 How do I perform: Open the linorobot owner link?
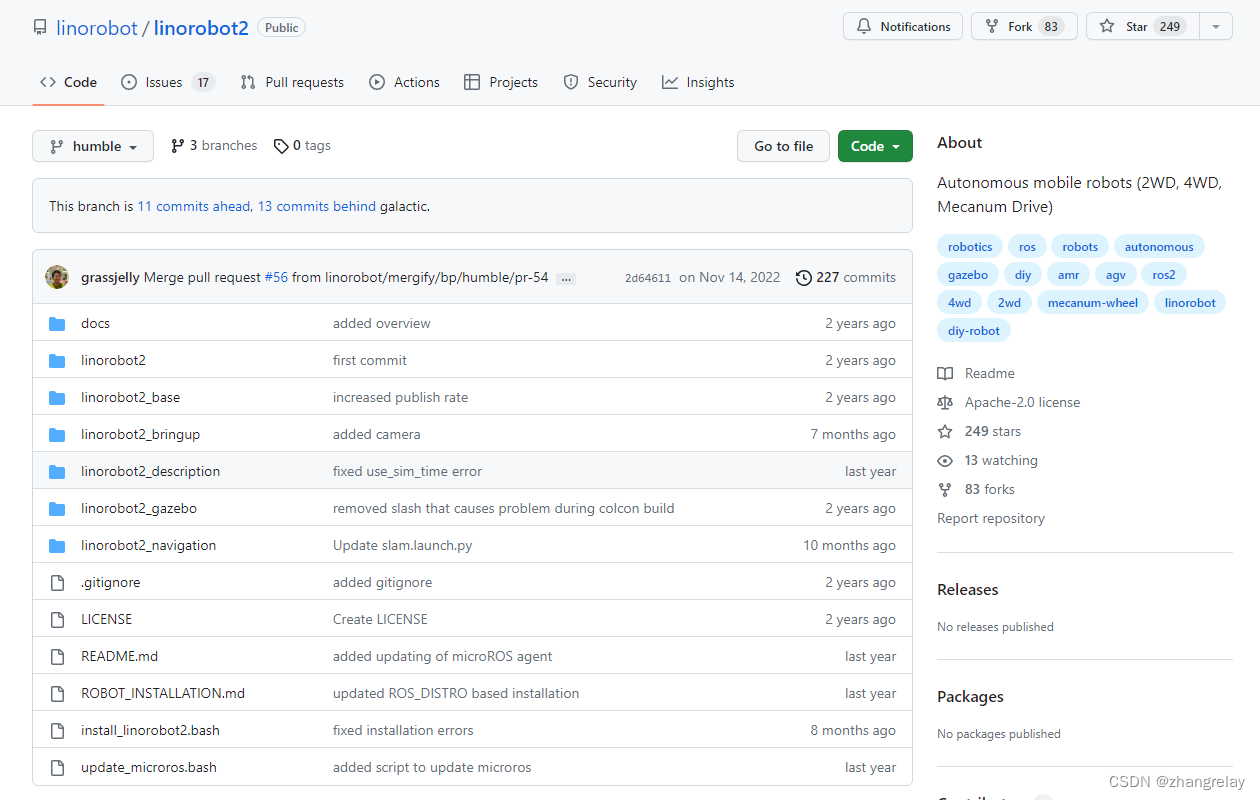point(97,28)
